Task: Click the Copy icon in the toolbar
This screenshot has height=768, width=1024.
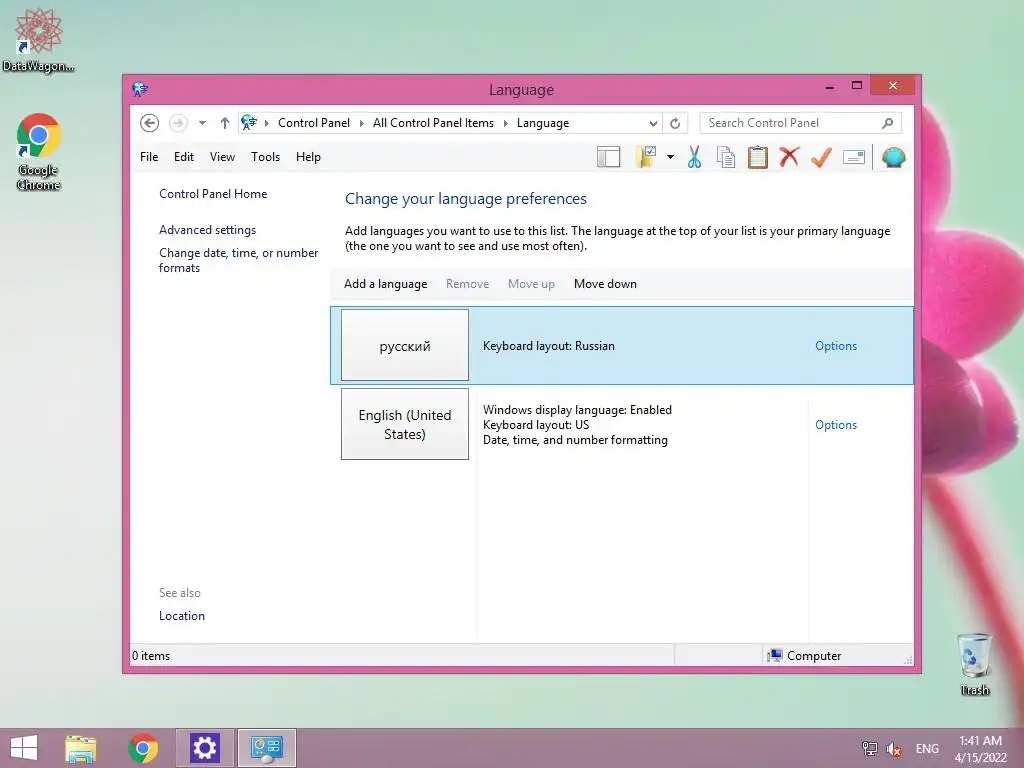Action: [726, 157]
